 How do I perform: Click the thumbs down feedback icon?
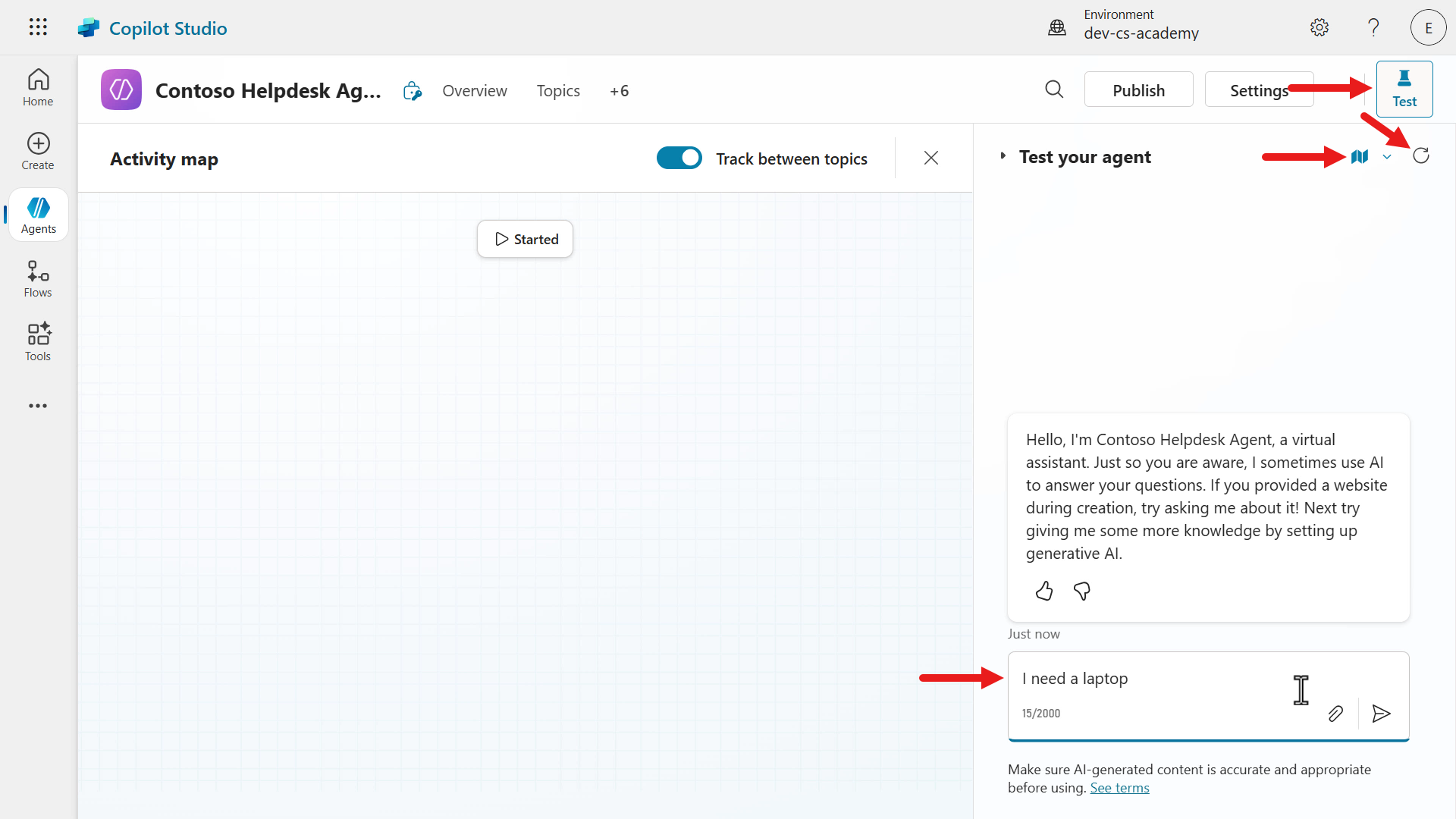(x=1082, y=591)
